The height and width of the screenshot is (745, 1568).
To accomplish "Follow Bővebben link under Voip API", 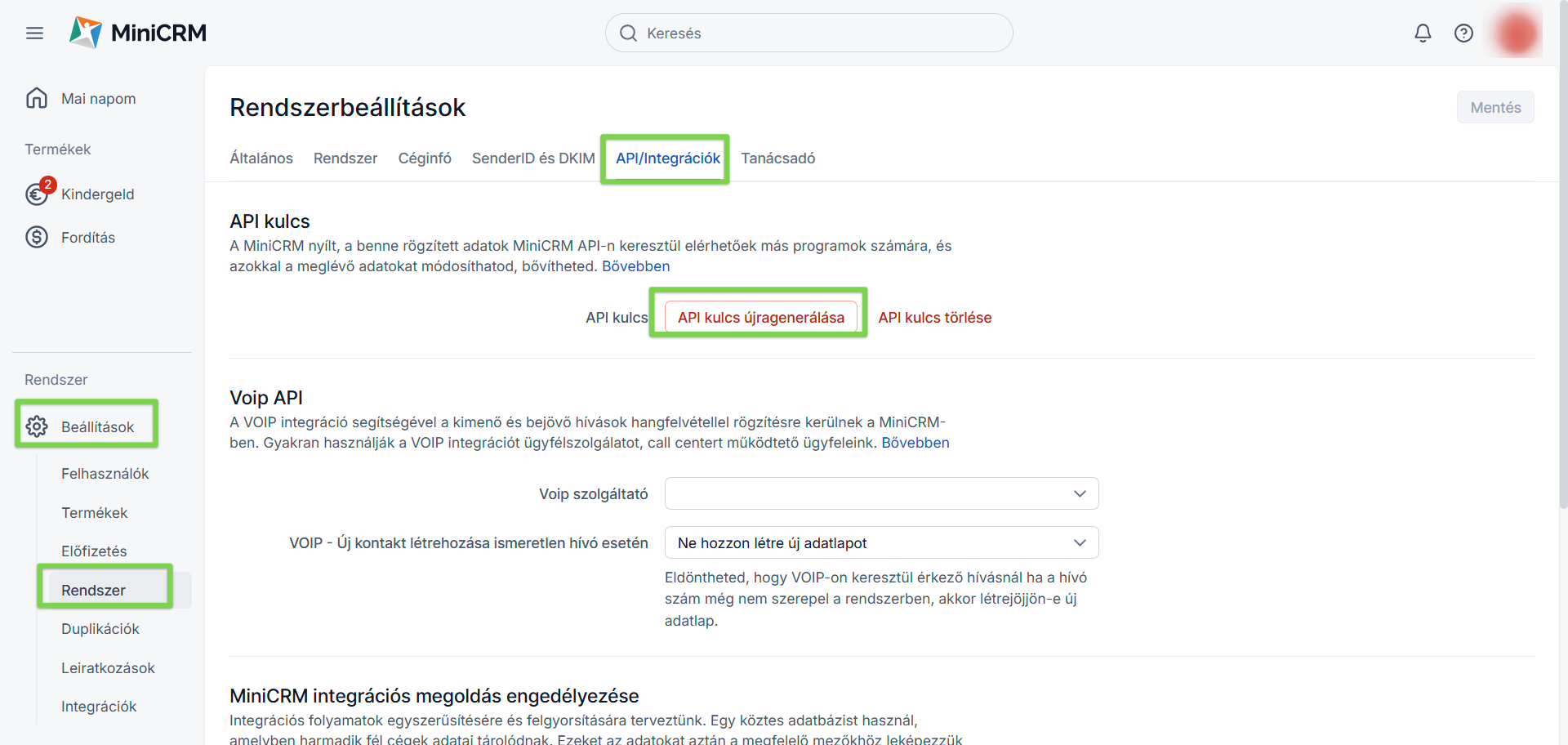I will [x=915, y=443].
